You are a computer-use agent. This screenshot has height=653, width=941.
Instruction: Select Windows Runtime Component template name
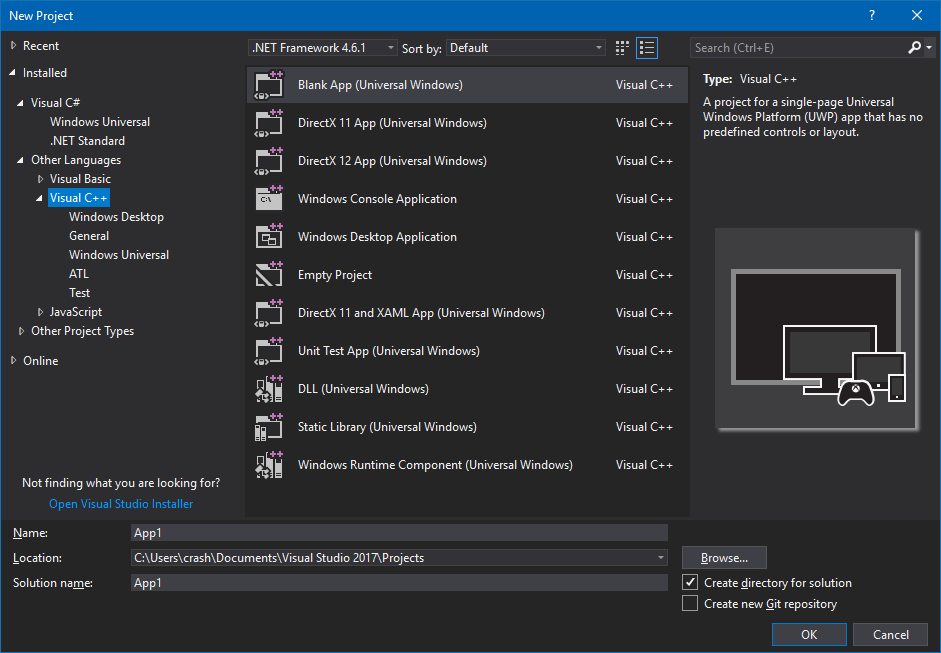coord(435,465)
